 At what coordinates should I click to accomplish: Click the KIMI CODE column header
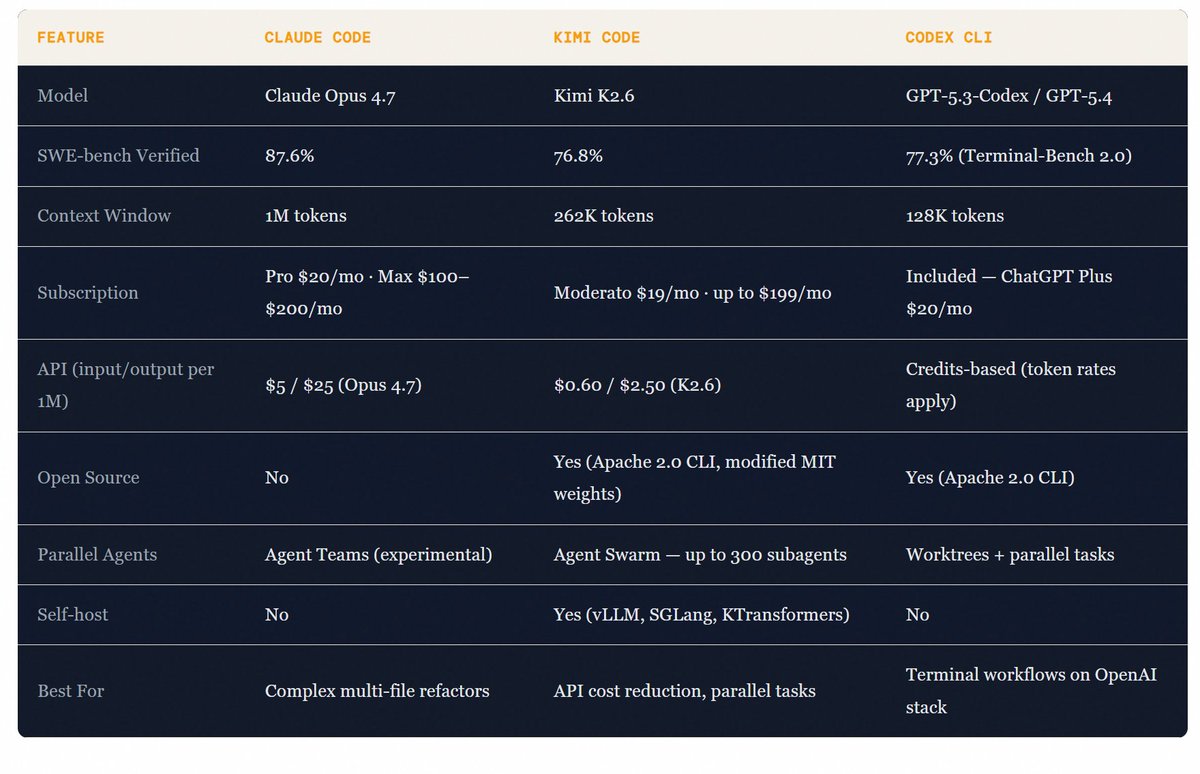point(597,38)
